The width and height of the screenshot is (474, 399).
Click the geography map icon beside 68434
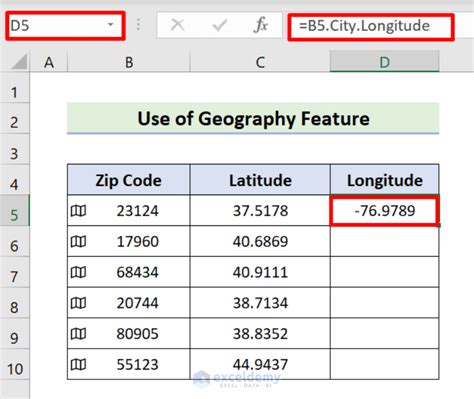pos(78,272)
